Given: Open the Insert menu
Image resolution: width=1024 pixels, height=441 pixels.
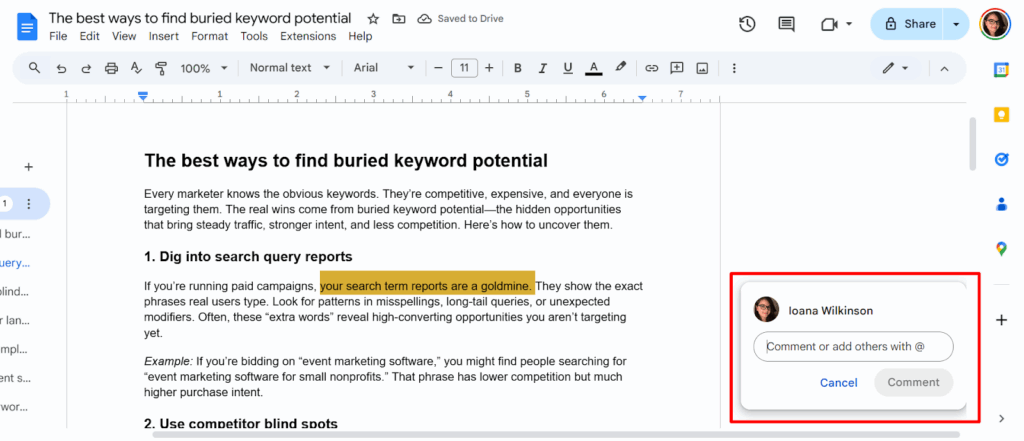Looking at the screenshot, I should [x=163, y=37].
